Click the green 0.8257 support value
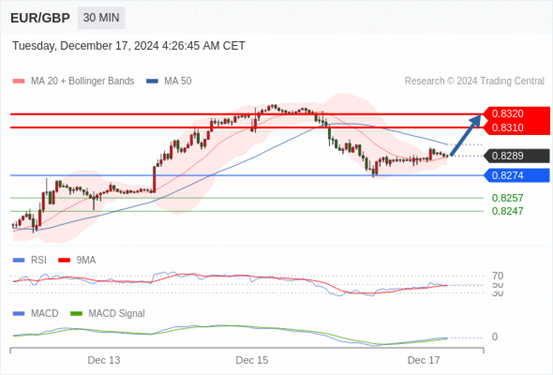553x375 pixels. tap(508, 198)
